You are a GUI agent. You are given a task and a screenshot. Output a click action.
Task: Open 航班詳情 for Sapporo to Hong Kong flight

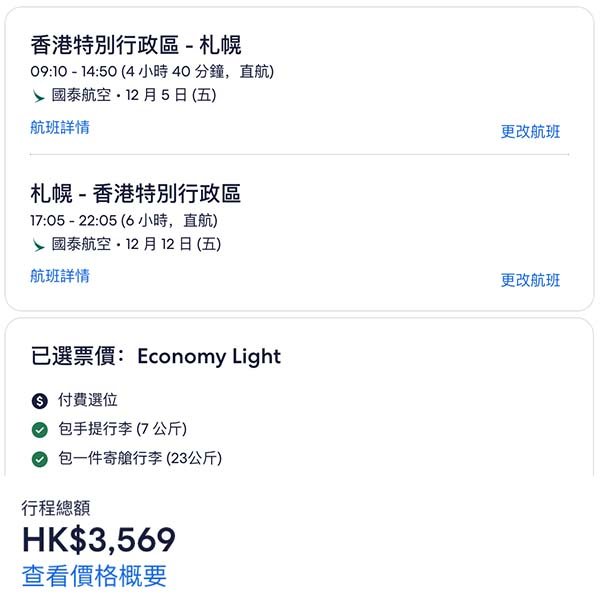click(60, 276)
